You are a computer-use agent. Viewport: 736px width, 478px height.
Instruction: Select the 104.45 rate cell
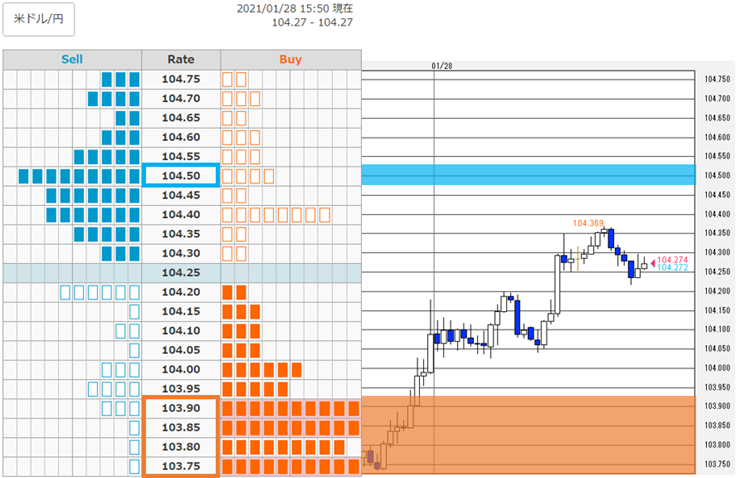[181, 195]
